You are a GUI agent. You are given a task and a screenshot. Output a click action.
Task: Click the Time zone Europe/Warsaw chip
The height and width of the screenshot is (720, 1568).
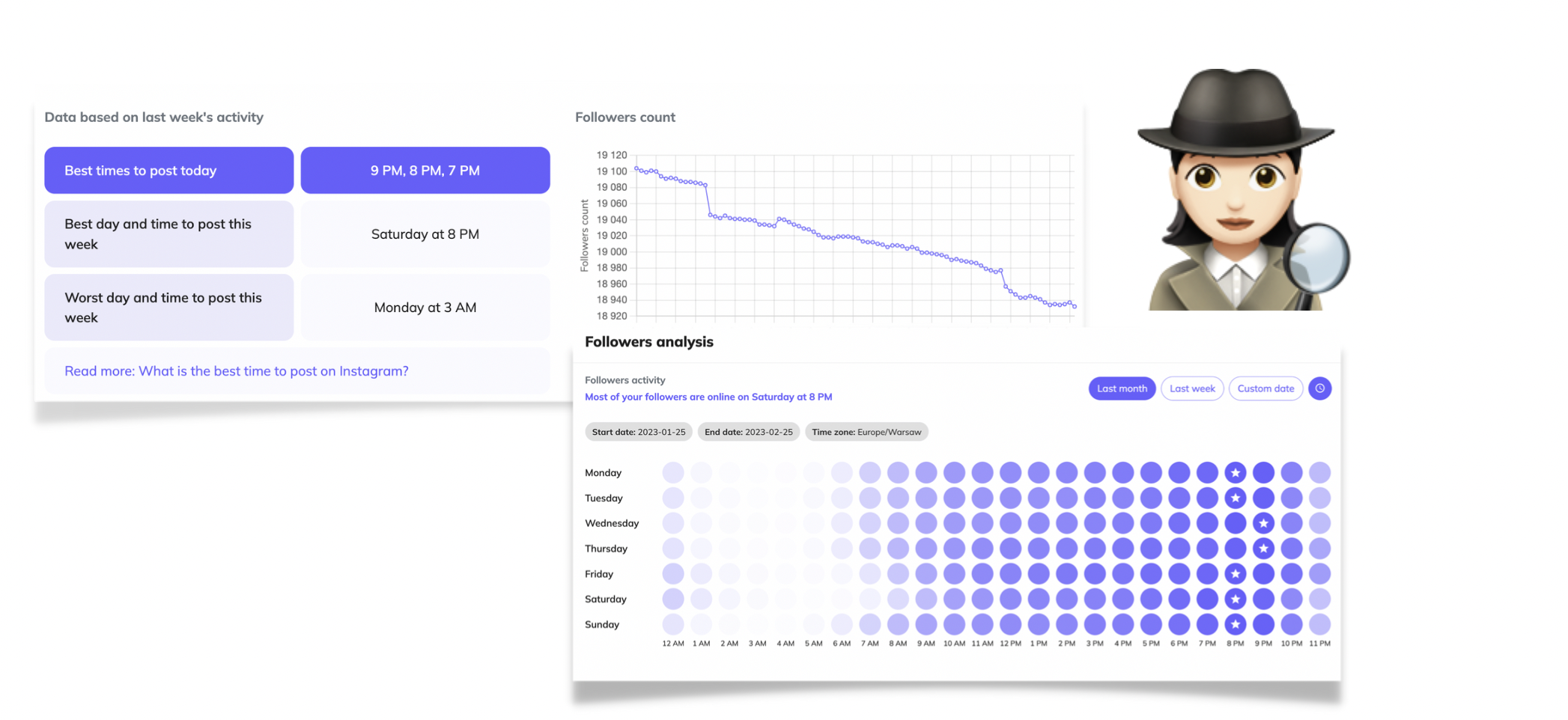pos(866,432)
